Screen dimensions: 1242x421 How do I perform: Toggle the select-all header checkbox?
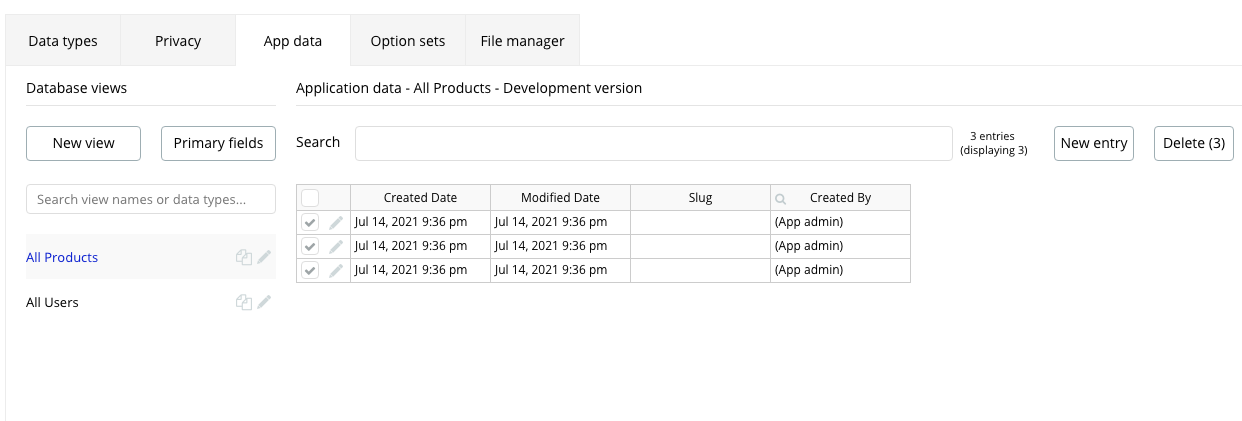point(310,198)
